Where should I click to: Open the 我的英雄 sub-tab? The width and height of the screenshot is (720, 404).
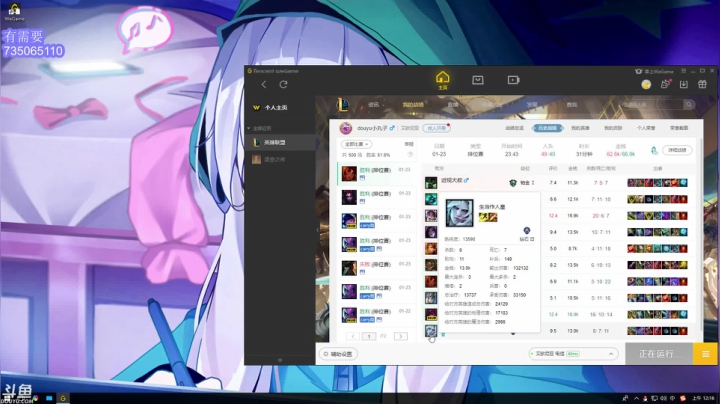580,128
